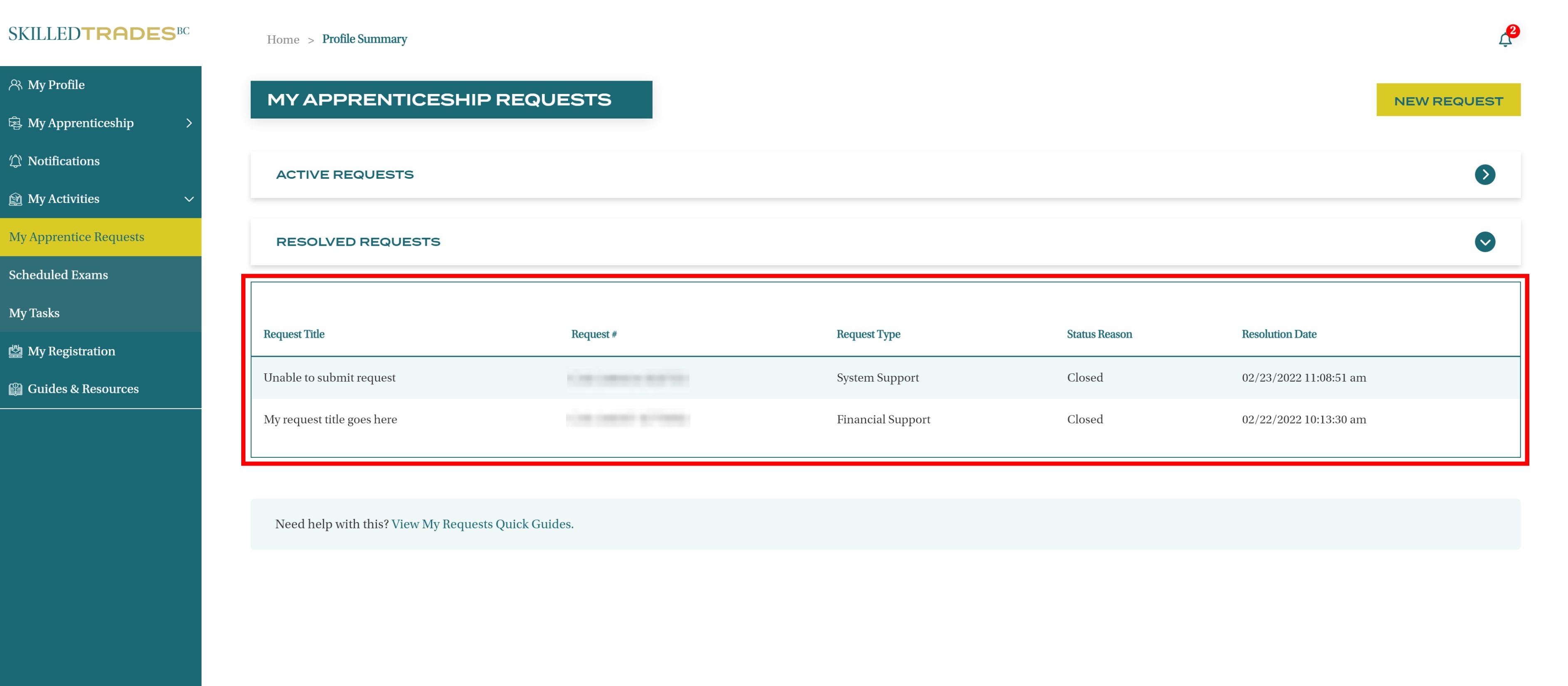Viewport: 1568px width, 686px height.
Task: Click the Notifications bell icon in sidebar
Action: click(x=15, y=161)
